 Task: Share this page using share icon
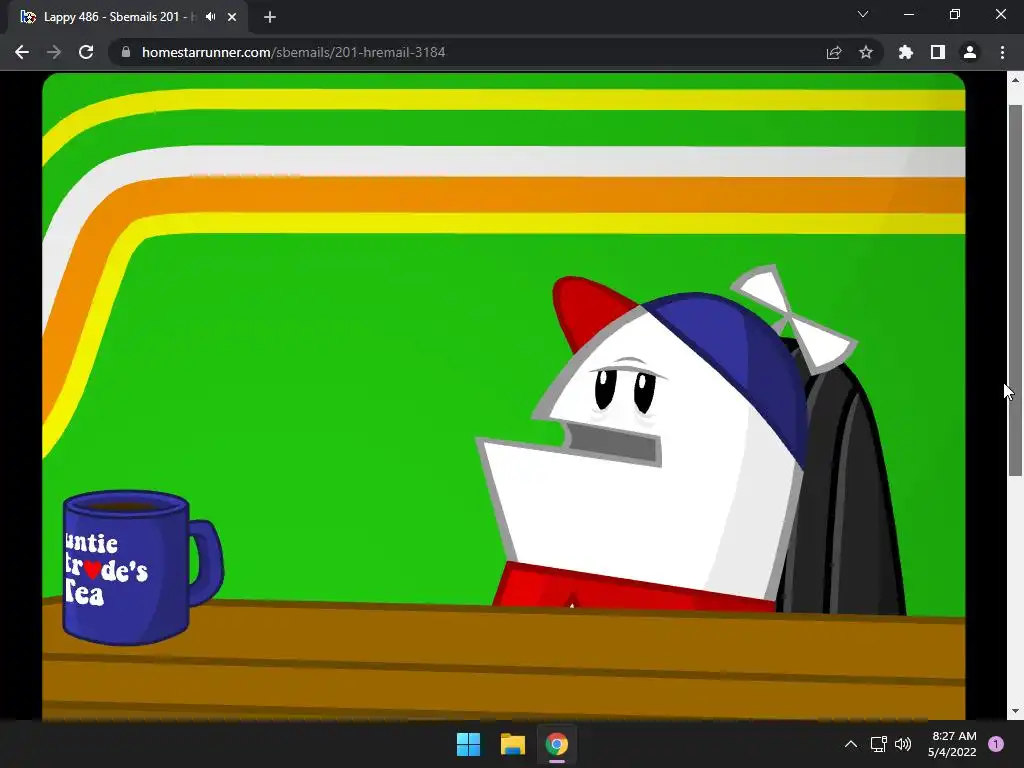pyautogui.click(x=834, y=52)
